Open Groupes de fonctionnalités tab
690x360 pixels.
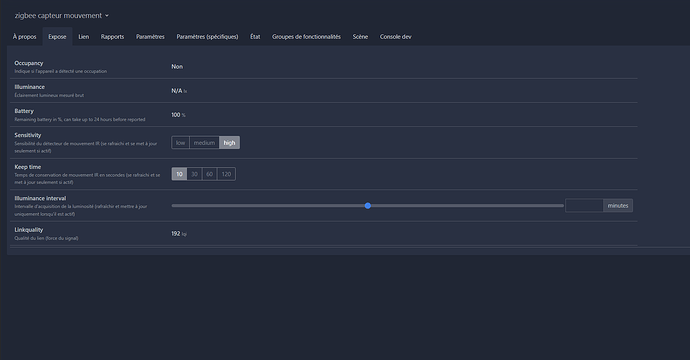click(x=306, y=37)
